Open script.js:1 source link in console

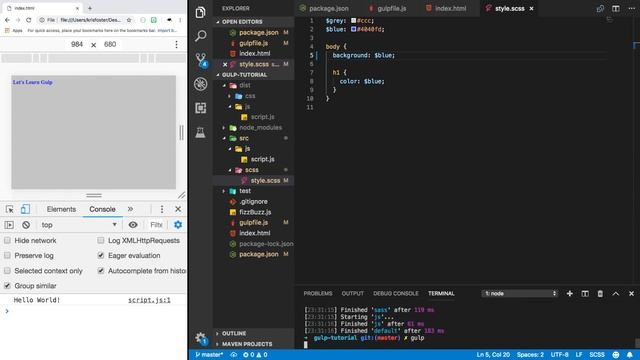(149, 300)
